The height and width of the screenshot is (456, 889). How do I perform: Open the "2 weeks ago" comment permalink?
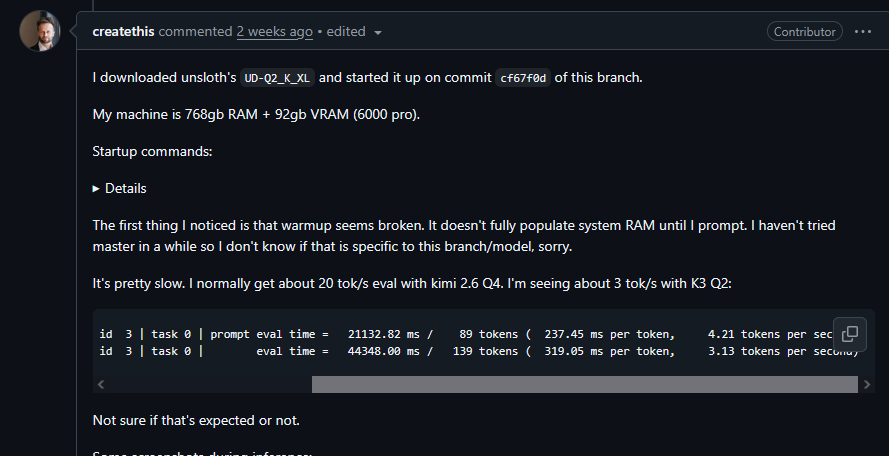[274, 32]
